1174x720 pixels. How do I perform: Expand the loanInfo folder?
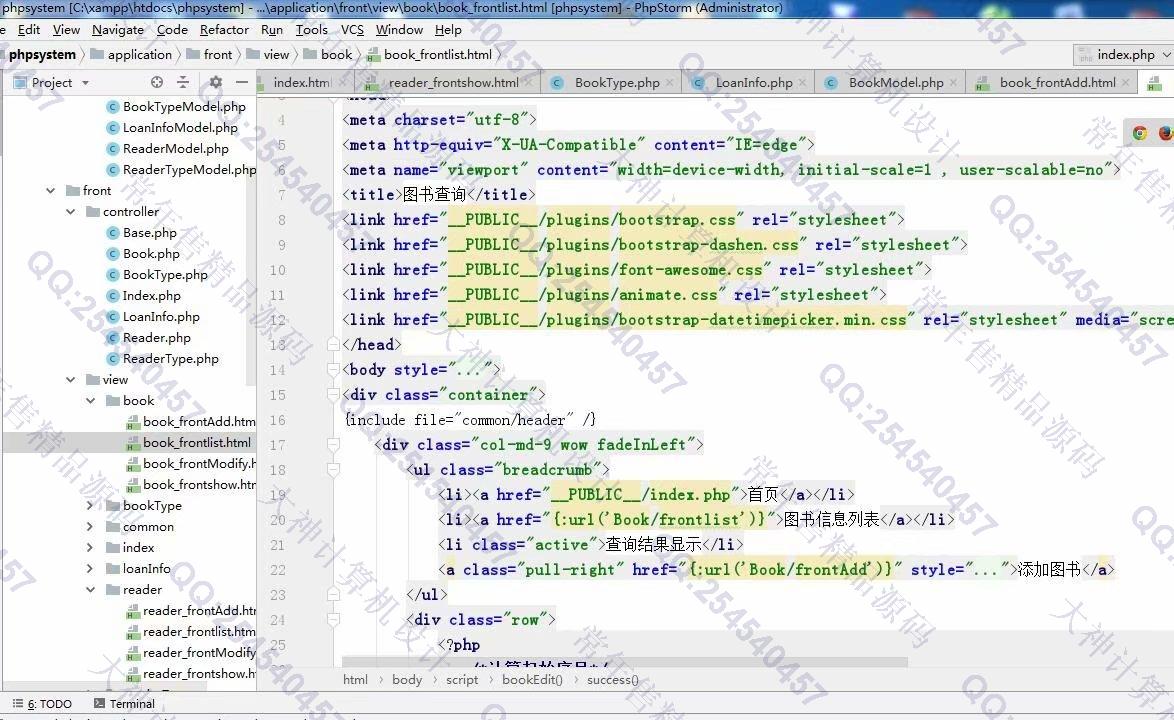[91, 568]
